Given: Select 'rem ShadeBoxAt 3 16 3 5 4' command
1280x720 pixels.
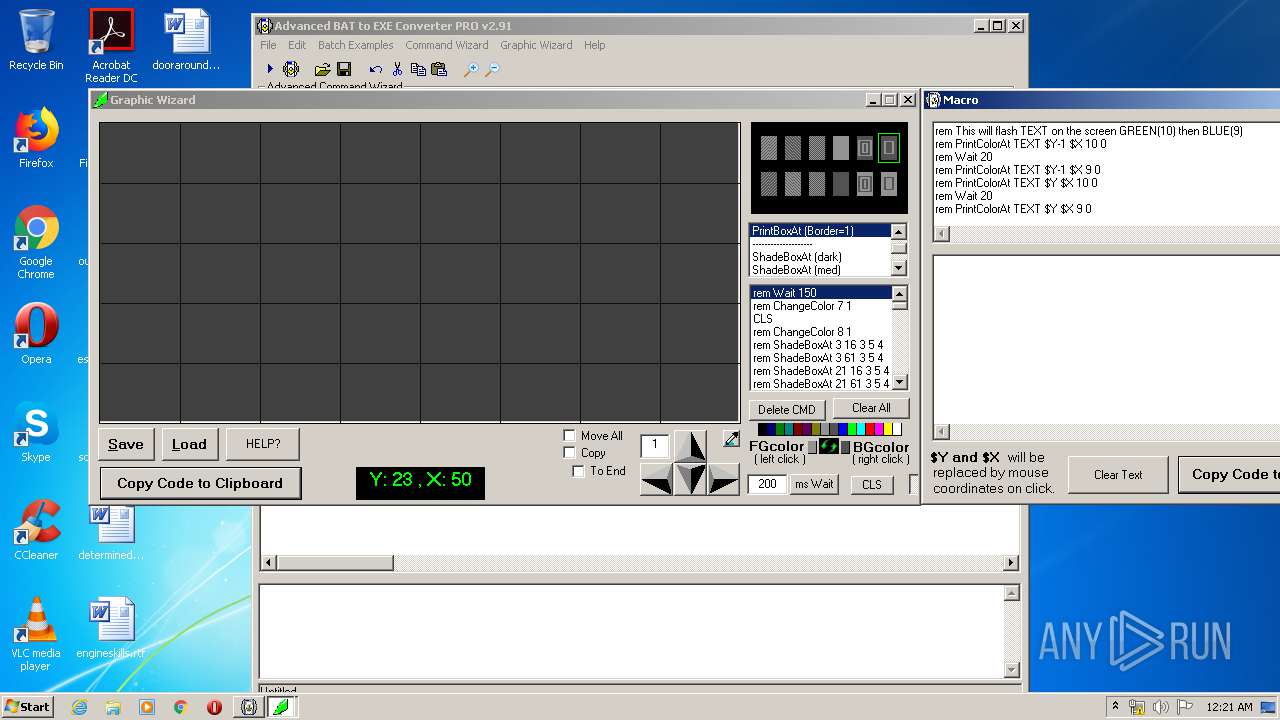Looking at the screenshot, I should 820,345.
